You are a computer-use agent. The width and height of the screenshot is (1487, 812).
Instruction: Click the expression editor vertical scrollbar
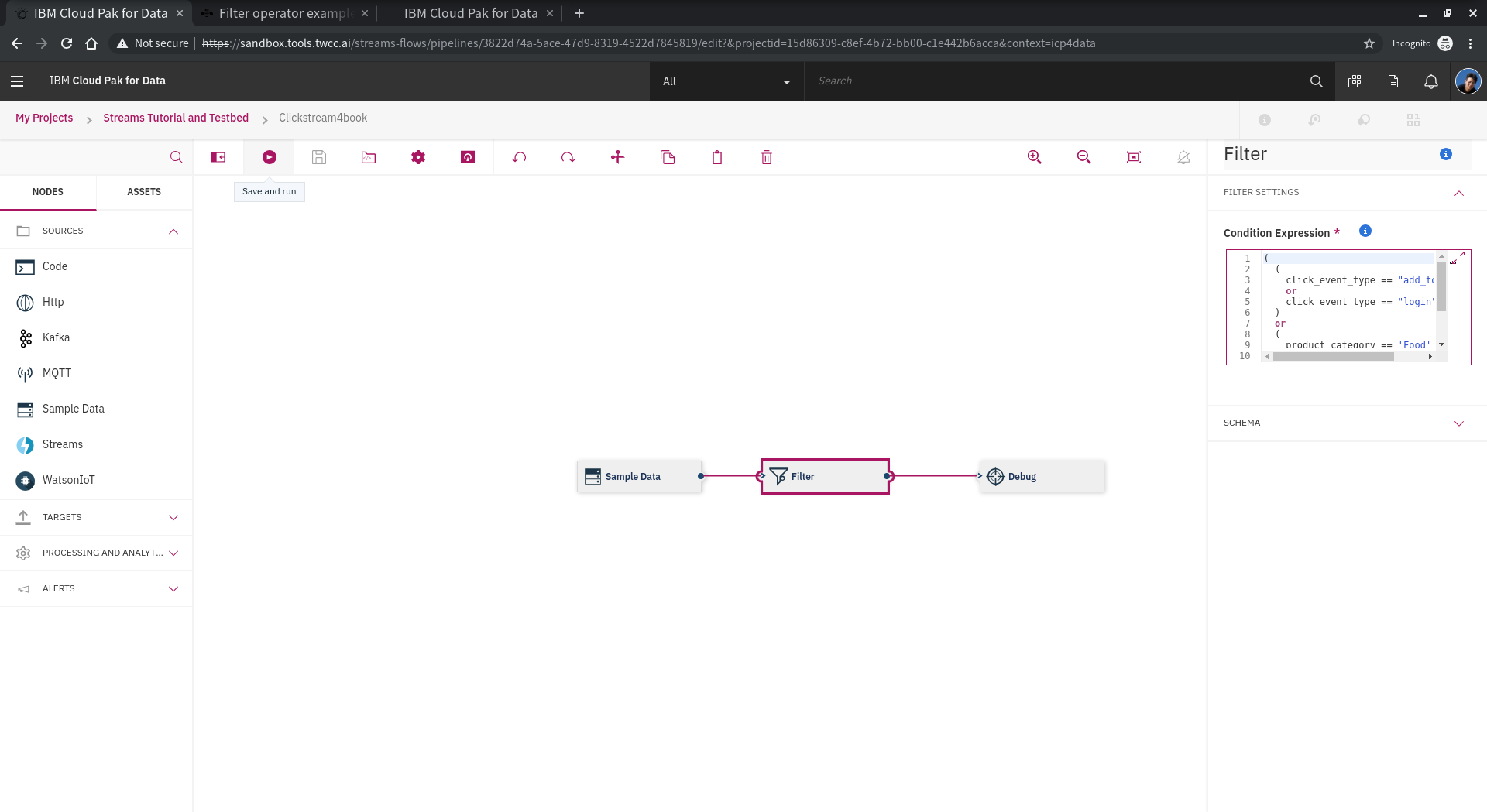[1441, 286]
